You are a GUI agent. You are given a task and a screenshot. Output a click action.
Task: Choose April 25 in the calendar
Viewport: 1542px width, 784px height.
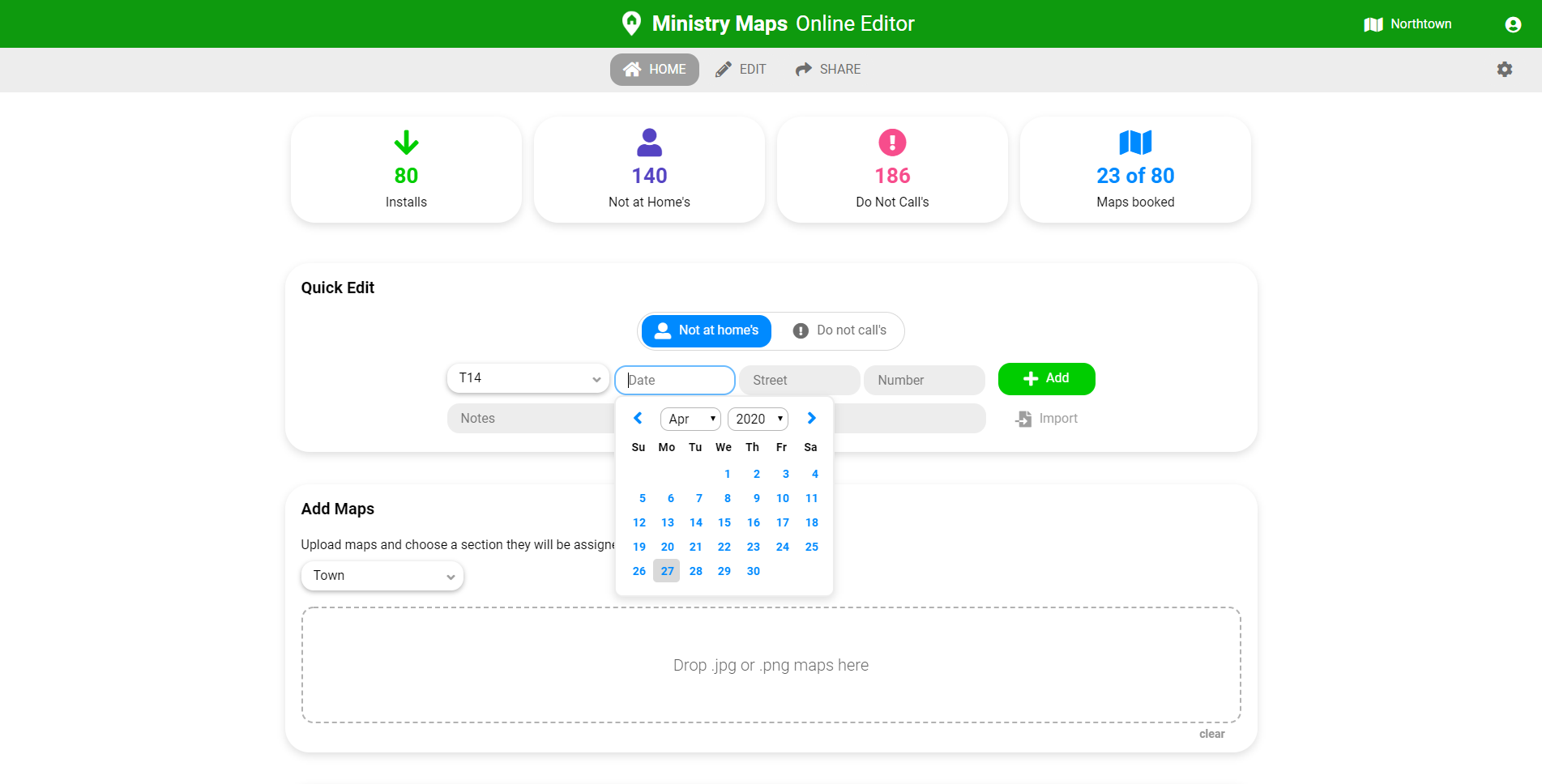click(x=812, y=547)
